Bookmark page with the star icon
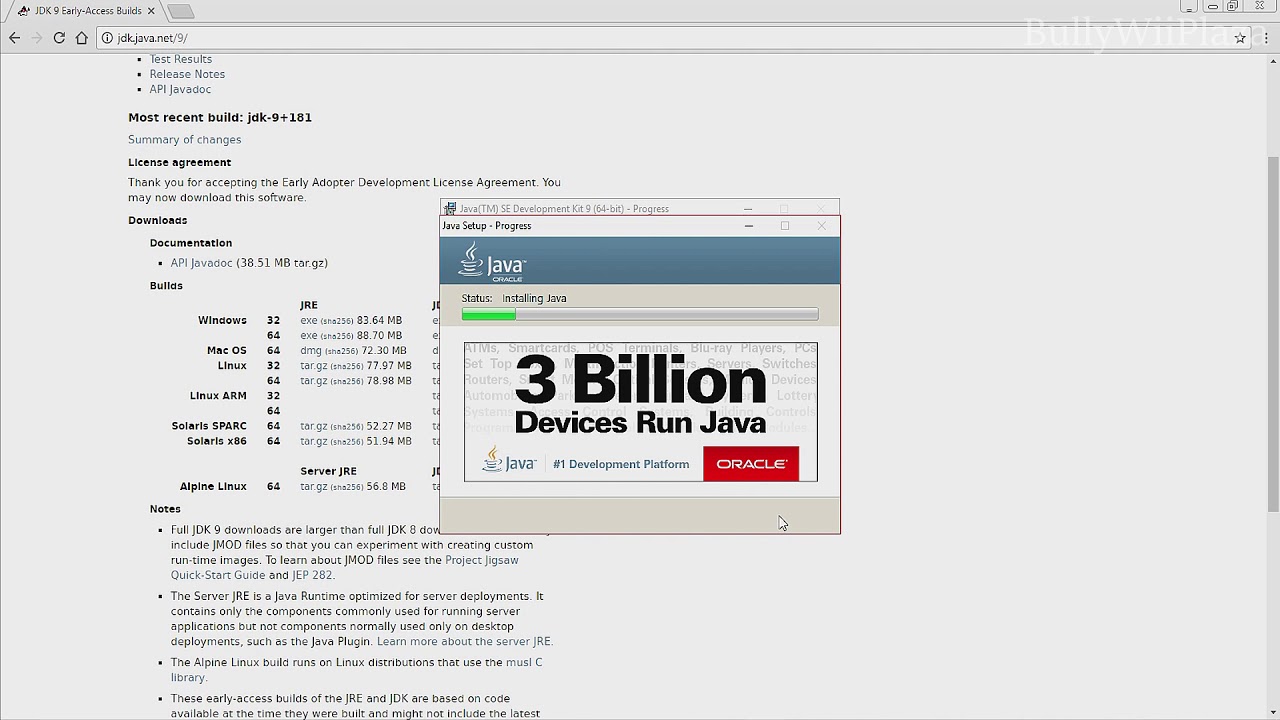Screen dimensions: 1280x720 [1240, 38]
